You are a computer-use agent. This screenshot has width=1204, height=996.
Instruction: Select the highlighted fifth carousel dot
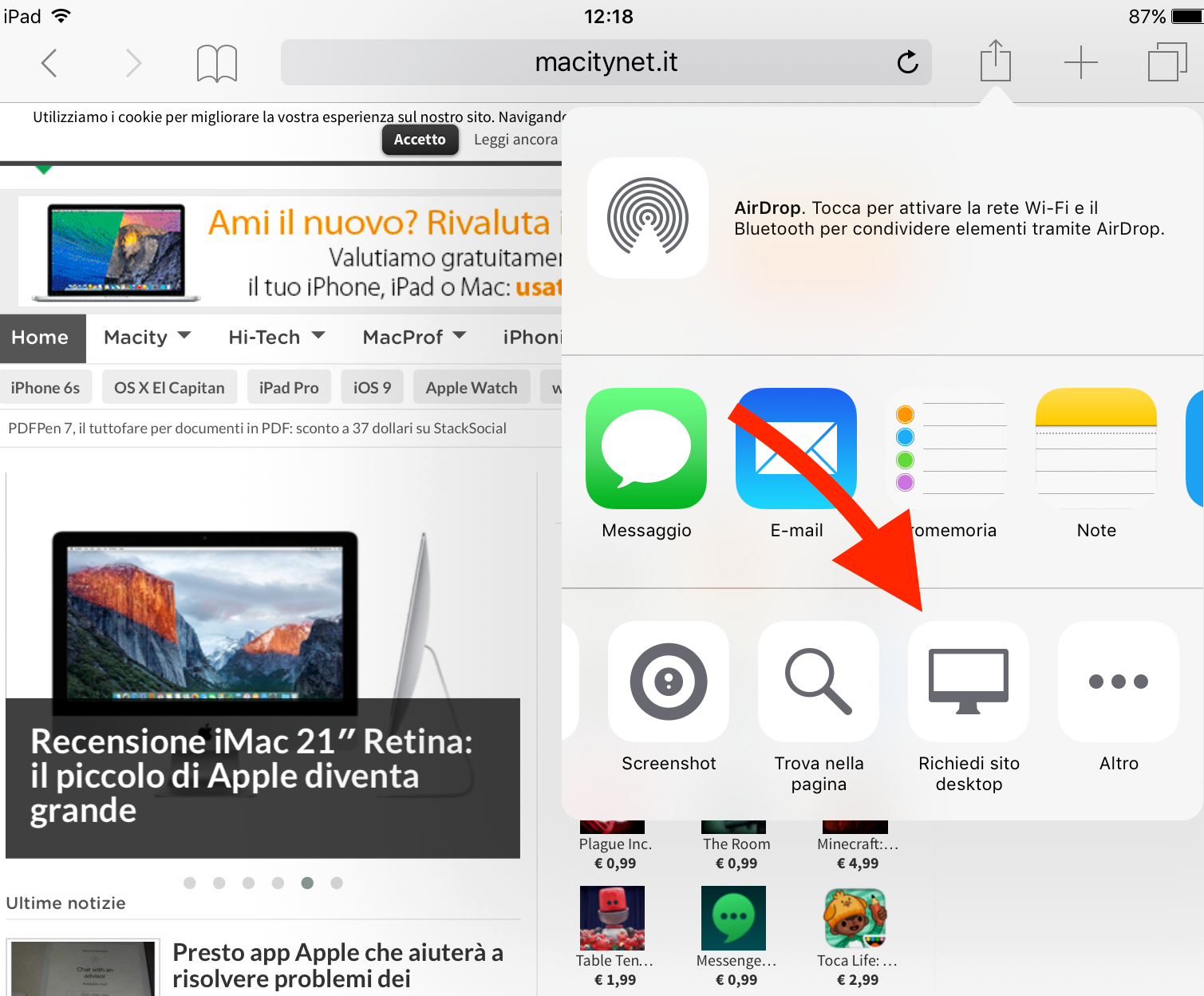[x=307, y=883]
